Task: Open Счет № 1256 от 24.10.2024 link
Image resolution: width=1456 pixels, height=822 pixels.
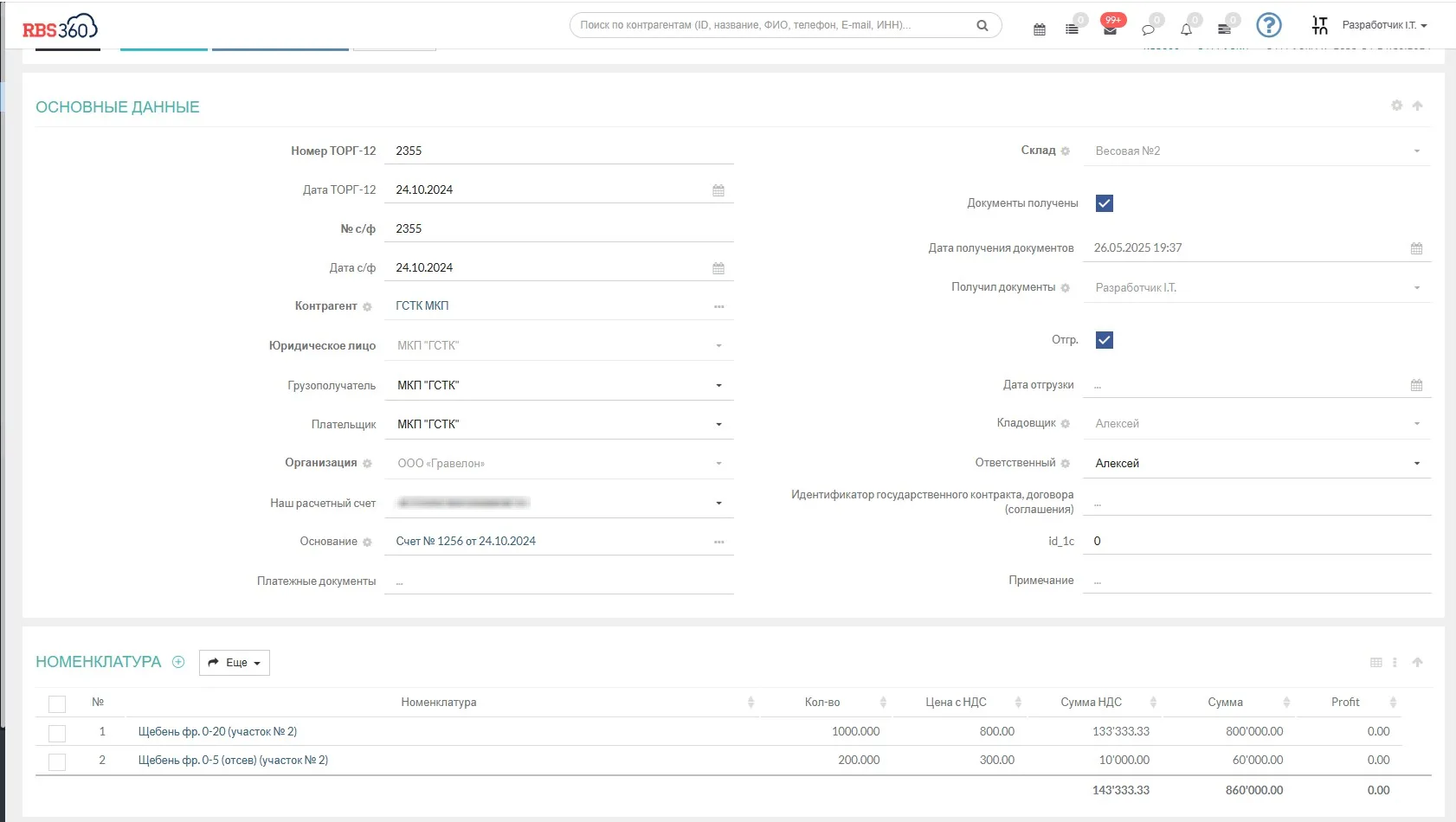Action: pos(466,541)
